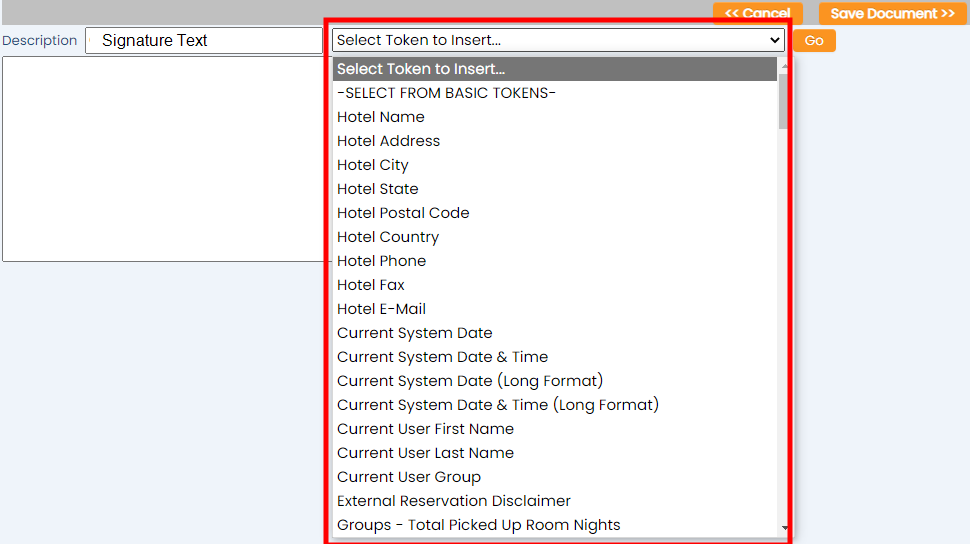
Task: Click the dropdown list scrollbar thumb
Action: tap(783, 101)
